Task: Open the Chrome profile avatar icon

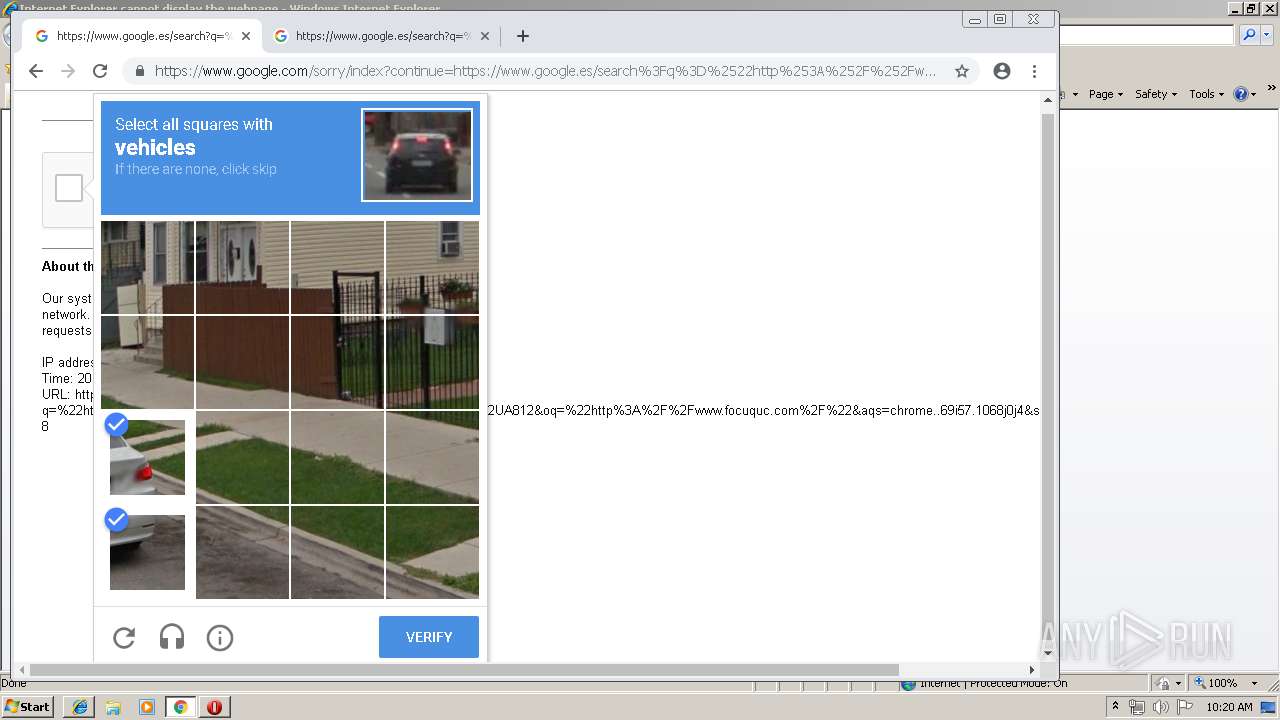Action: (1002, 71)
